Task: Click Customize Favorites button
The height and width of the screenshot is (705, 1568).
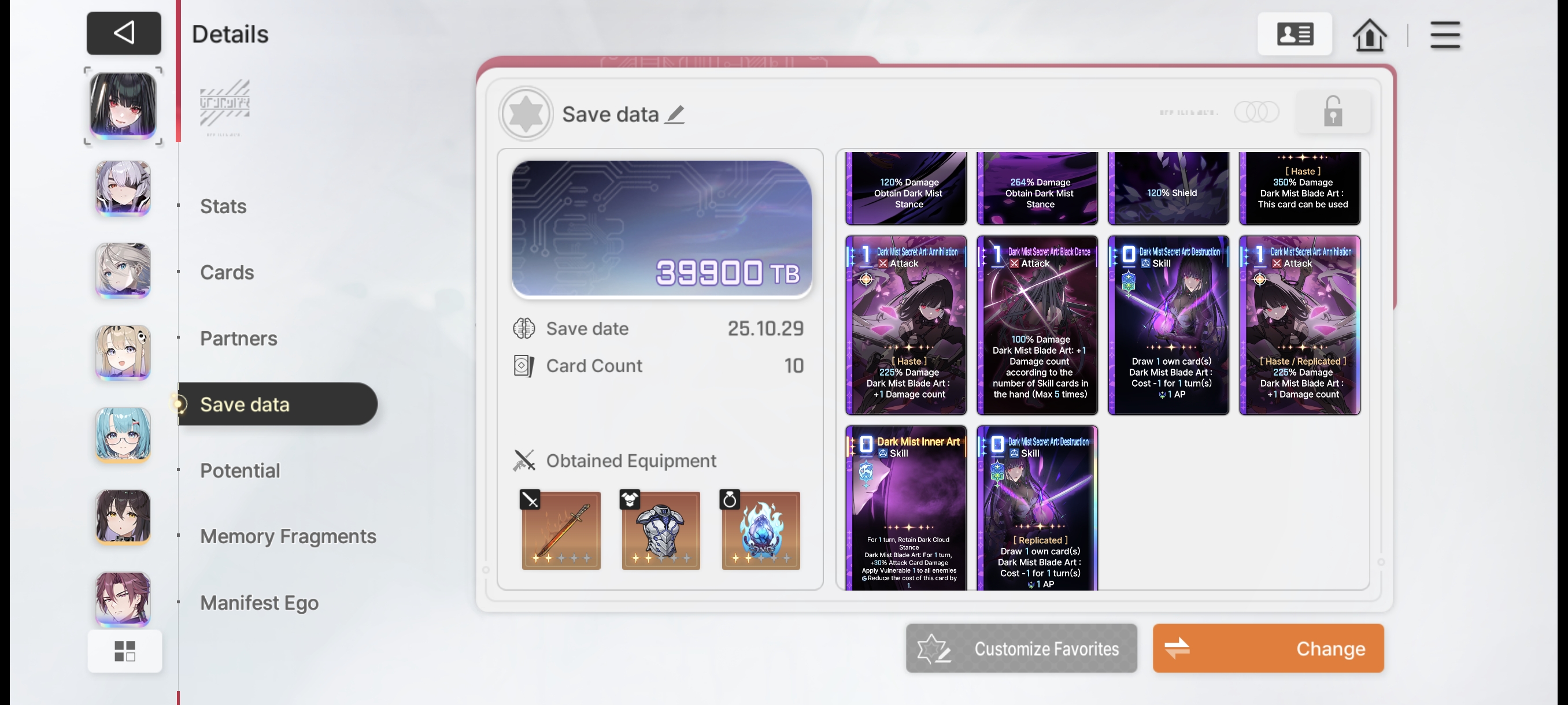Action: click(x=1022, y=648)
